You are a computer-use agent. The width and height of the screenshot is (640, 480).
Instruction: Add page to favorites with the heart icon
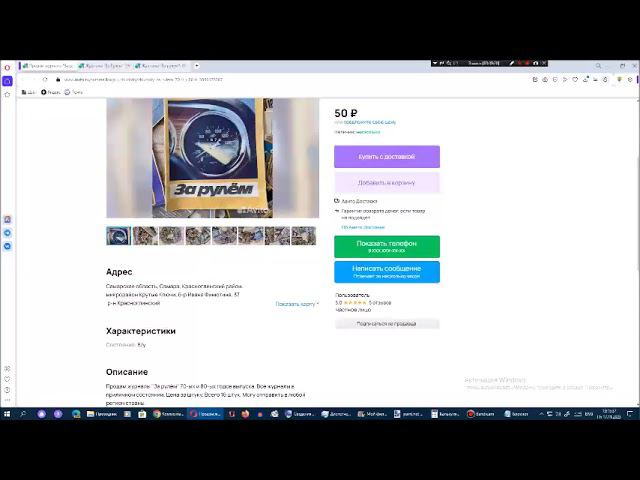click(x=575, y=80)
